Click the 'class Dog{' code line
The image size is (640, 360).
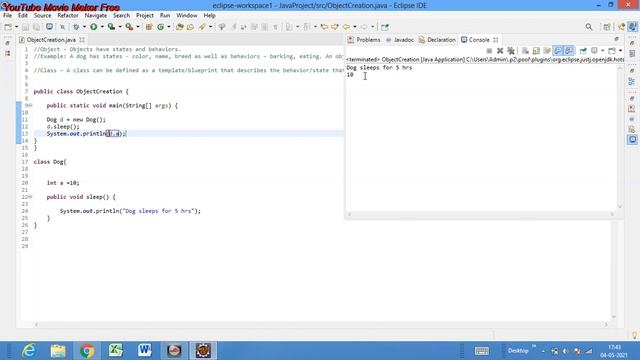point(50,162)
